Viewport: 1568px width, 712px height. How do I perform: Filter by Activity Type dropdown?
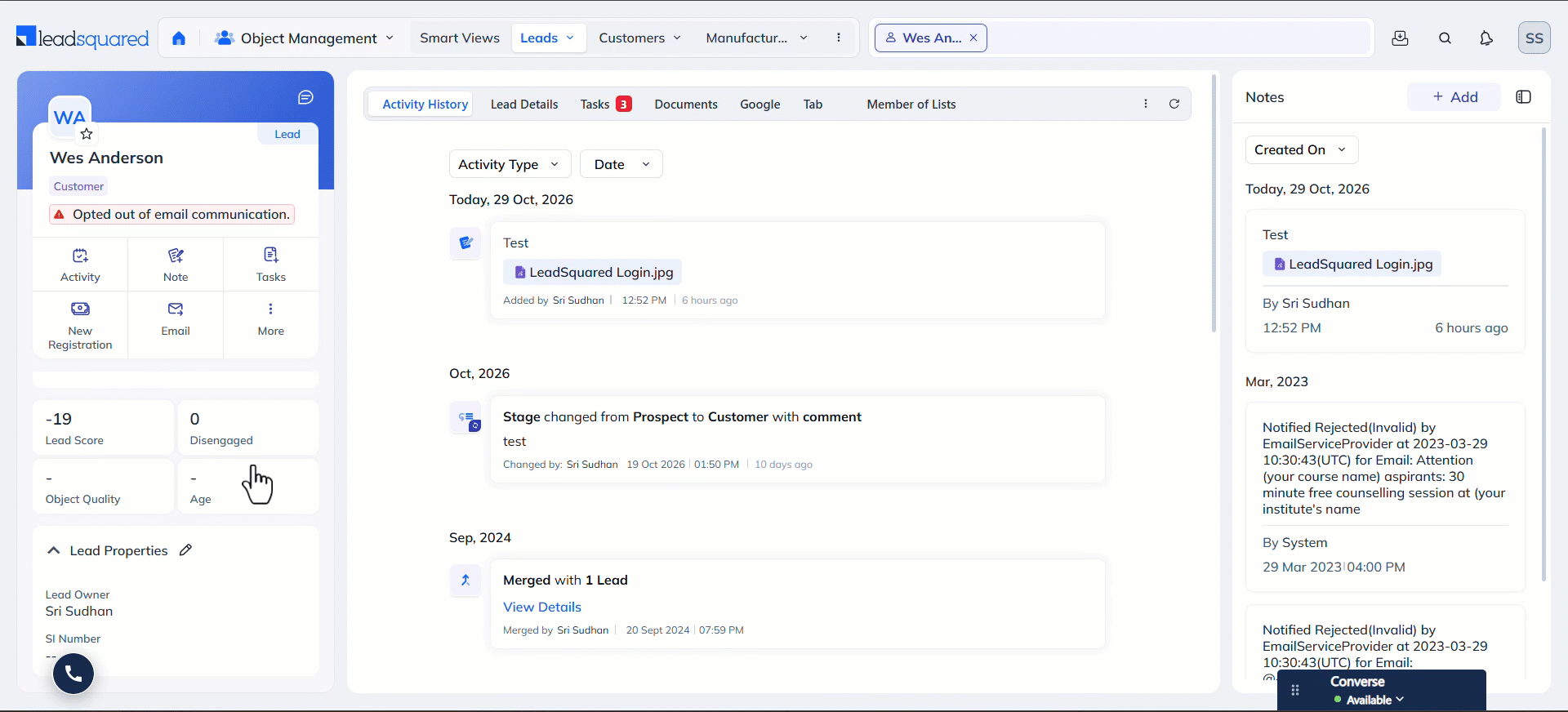pos(510,164)
